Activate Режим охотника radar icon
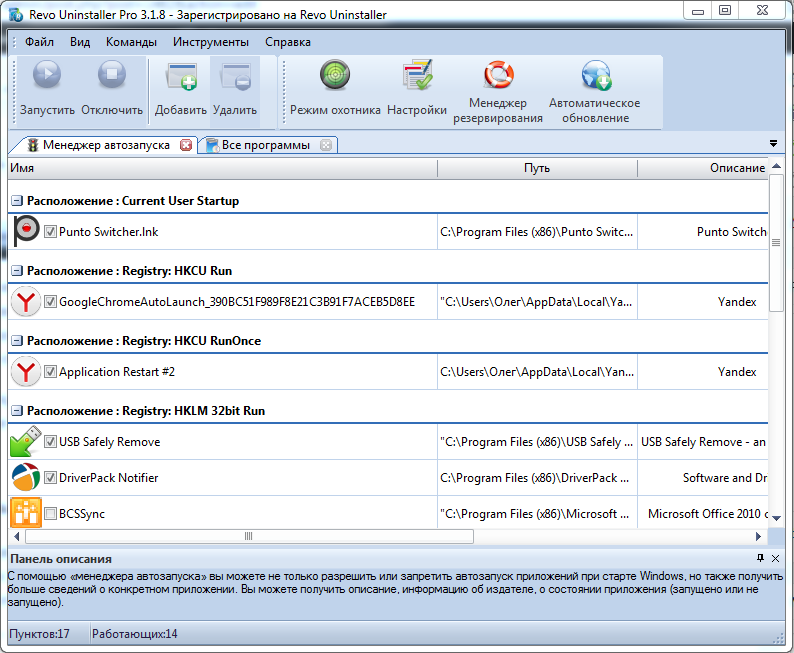 click(335, 74)
